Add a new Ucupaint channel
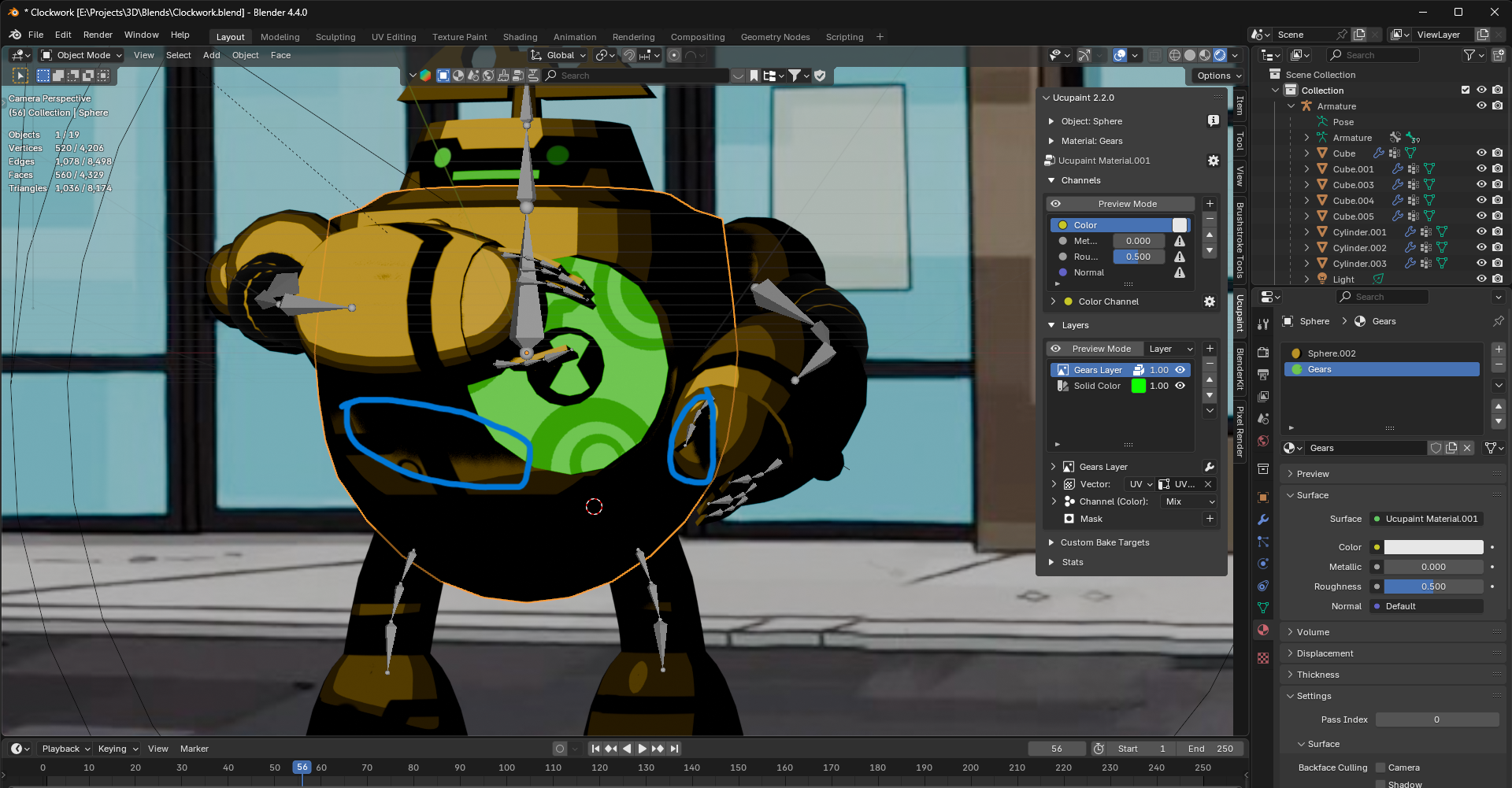This screenshot has width=1512, height=788. click(x=1210, y=204)
